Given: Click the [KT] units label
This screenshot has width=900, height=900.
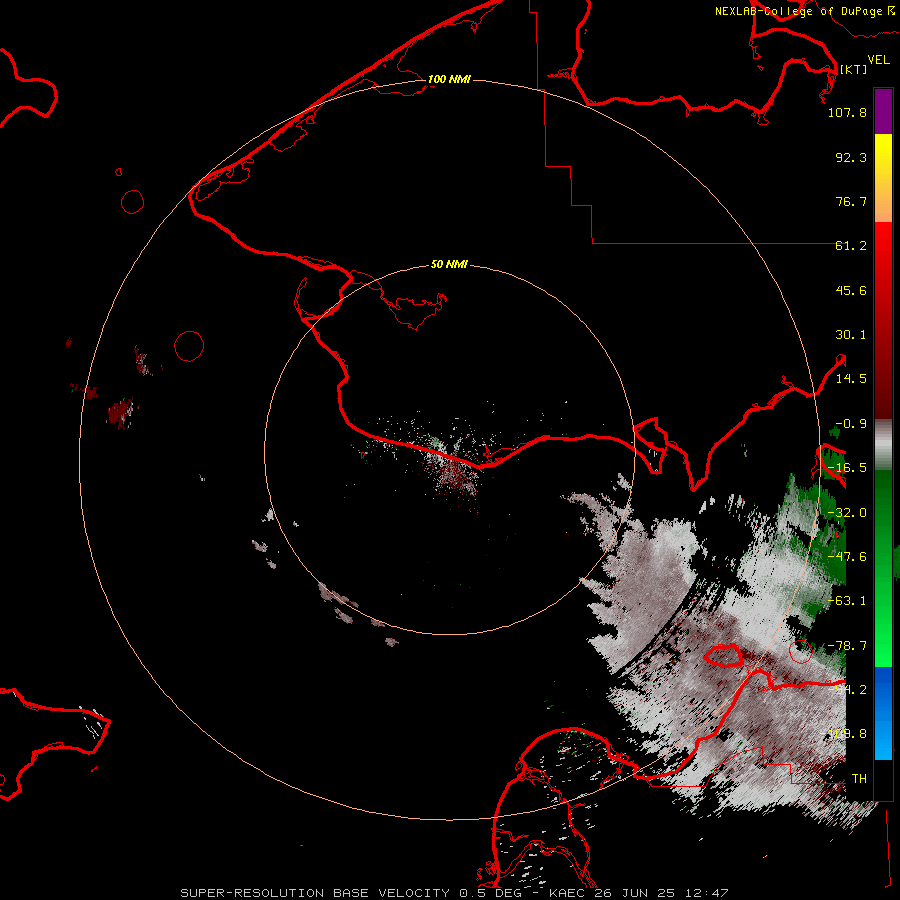Looking at the screenshot, I should point(853,69).
